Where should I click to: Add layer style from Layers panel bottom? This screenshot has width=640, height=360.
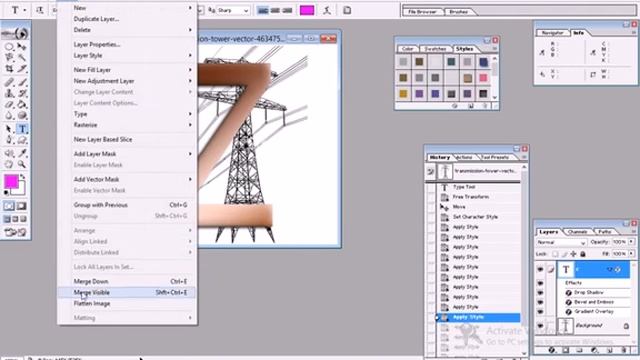pos(552,350)
